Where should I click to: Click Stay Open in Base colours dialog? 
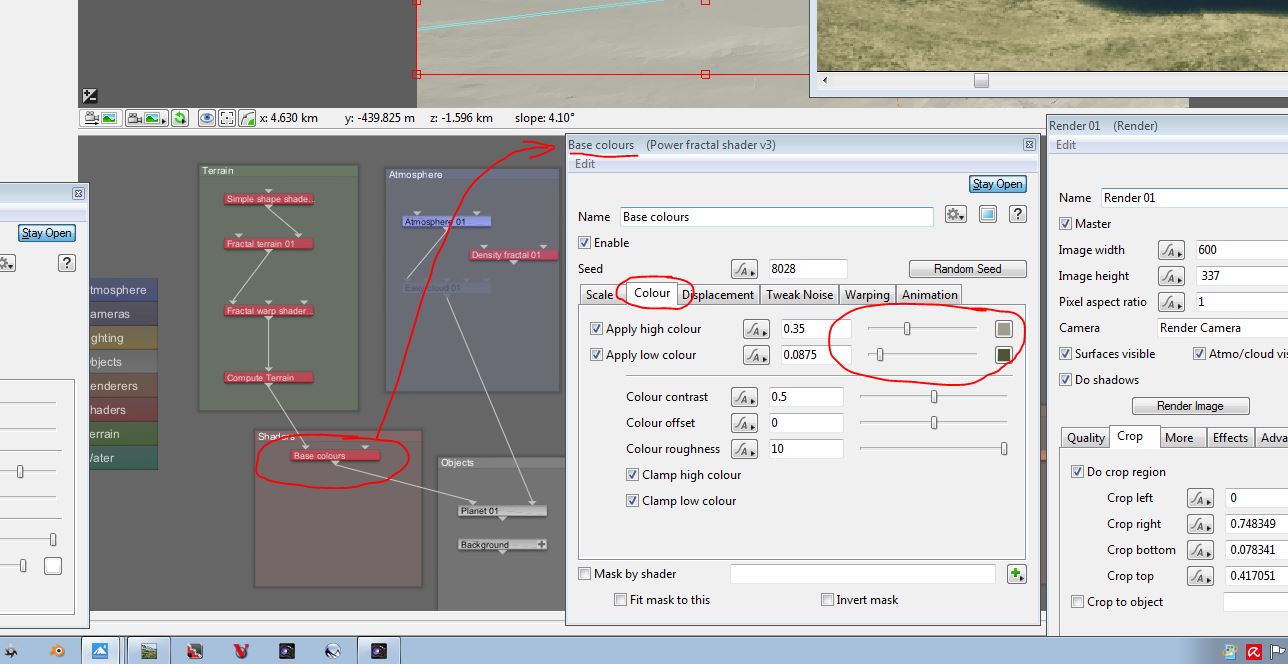997,184
